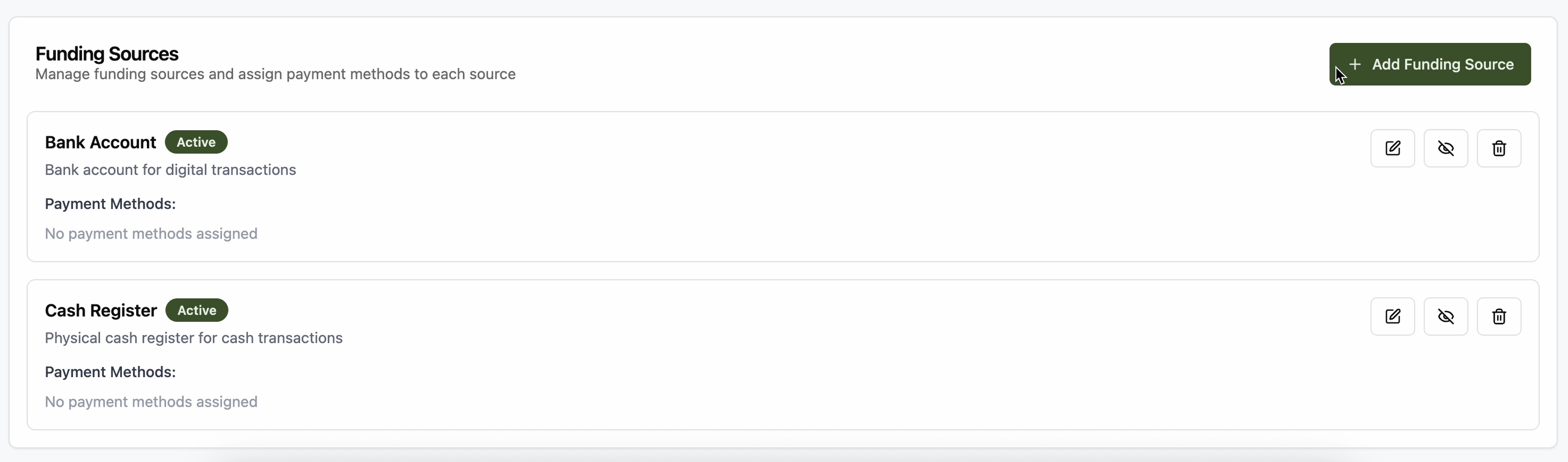Click the "Bank account for digital transactions" description

[170, 169]
